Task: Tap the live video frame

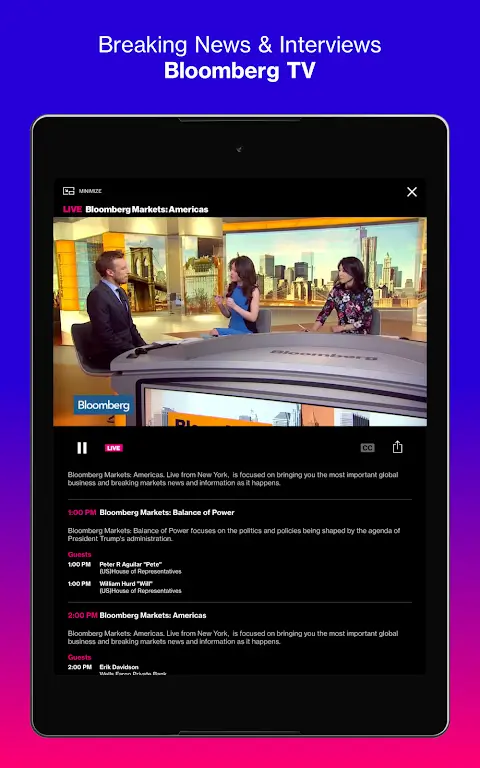Action: (x=240, y=321)
